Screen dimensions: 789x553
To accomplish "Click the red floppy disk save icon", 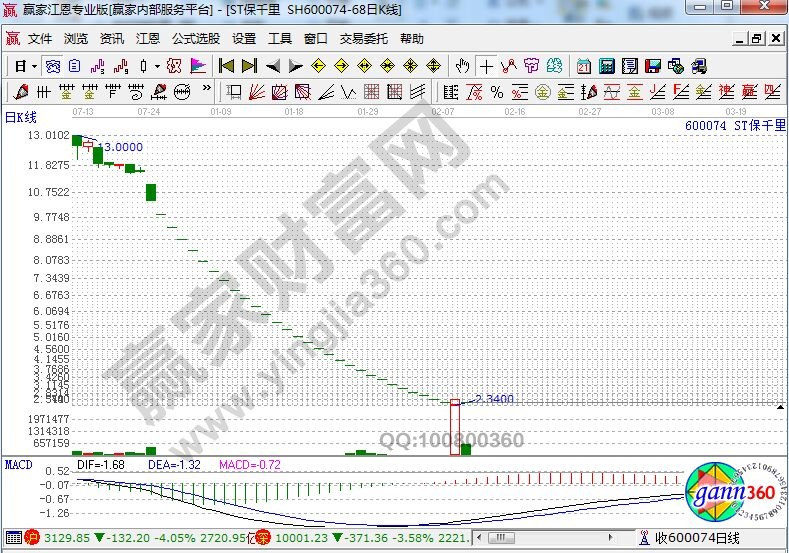I will point(653,66).
